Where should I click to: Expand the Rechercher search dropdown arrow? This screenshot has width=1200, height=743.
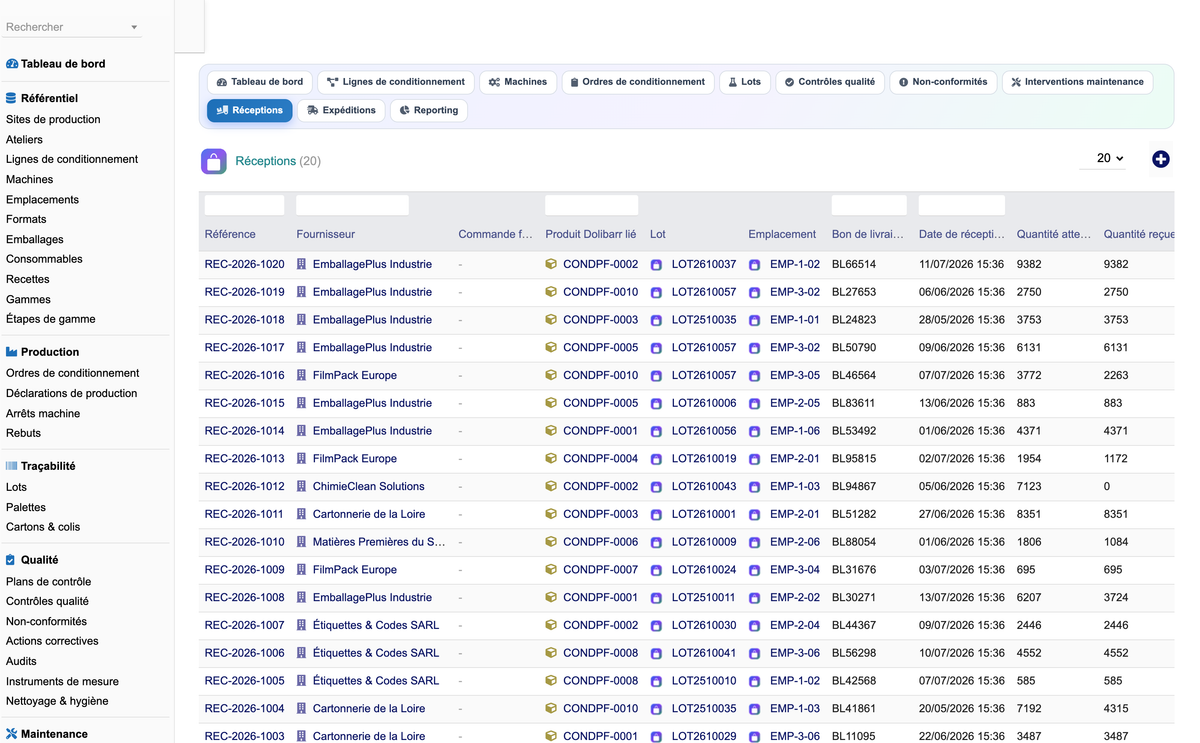click(134, 27)
